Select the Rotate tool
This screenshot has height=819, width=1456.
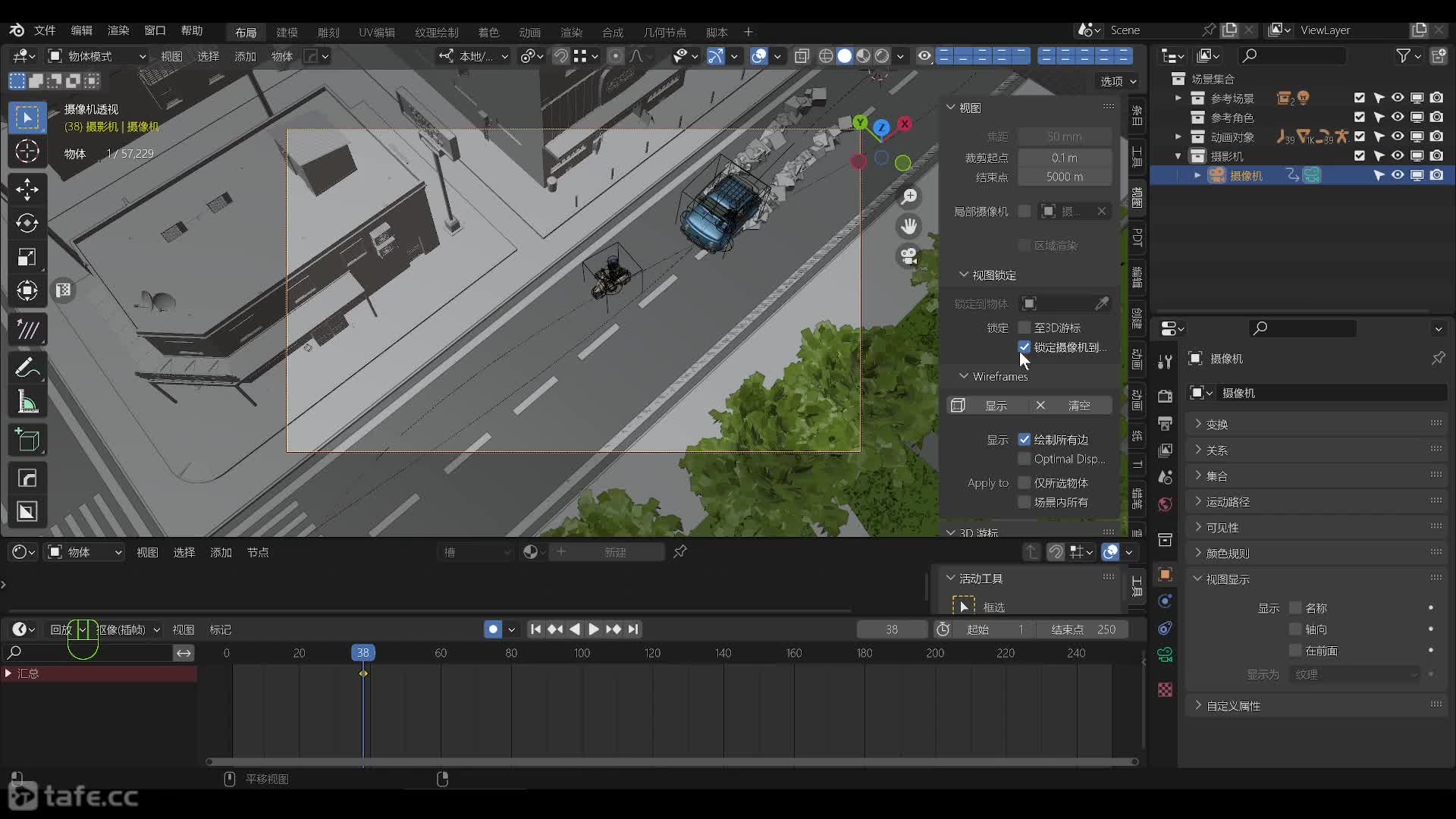point(27,223)
